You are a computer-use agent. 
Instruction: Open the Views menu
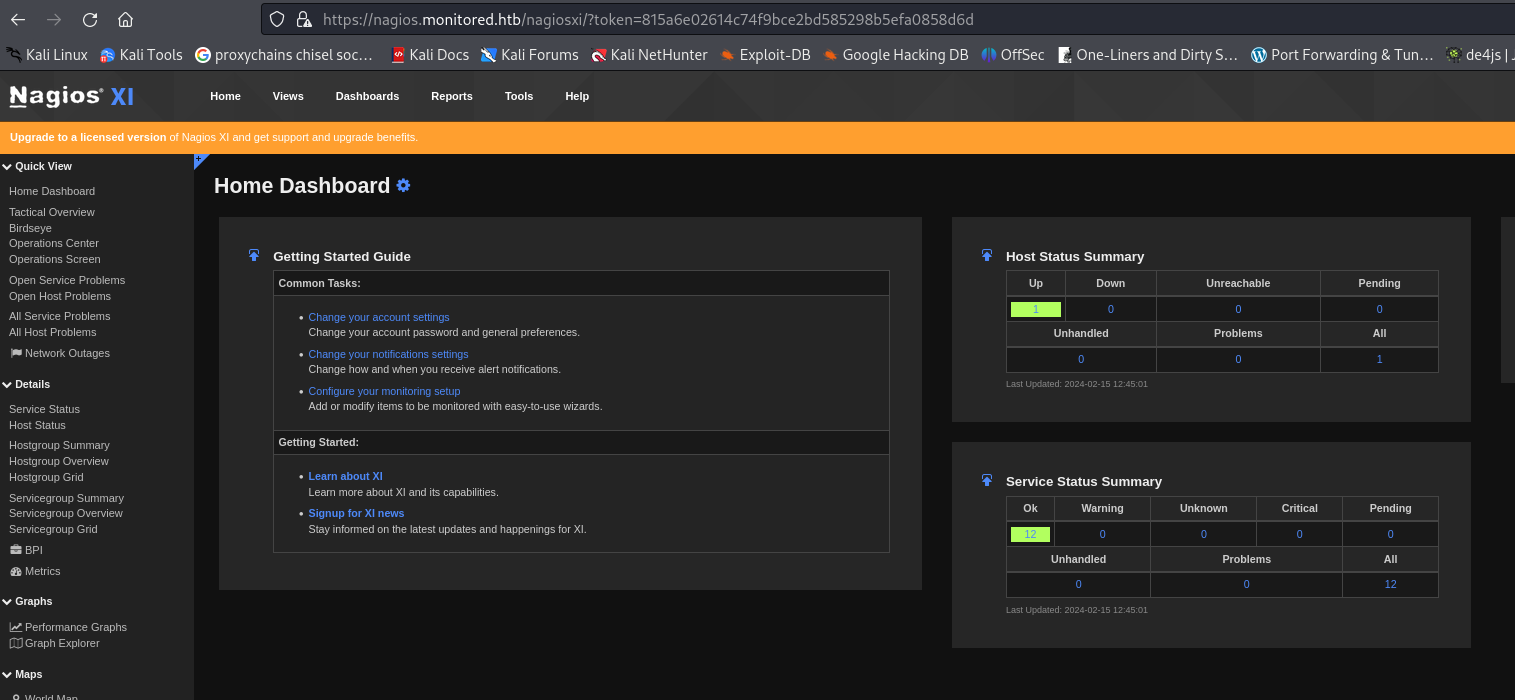(x=288, y=96)
